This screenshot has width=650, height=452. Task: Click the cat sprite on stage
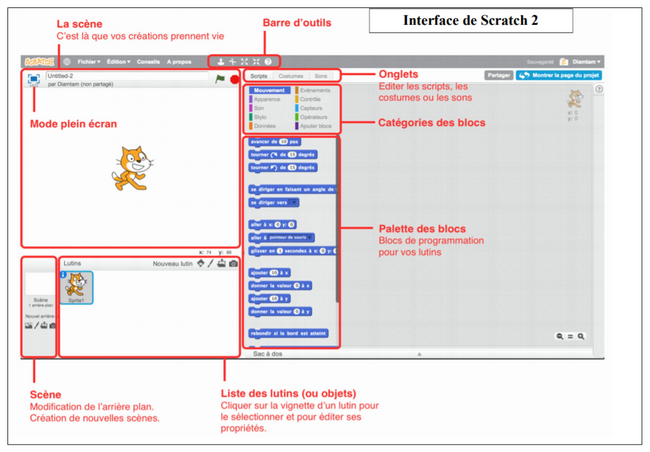[x=132, y=168]
